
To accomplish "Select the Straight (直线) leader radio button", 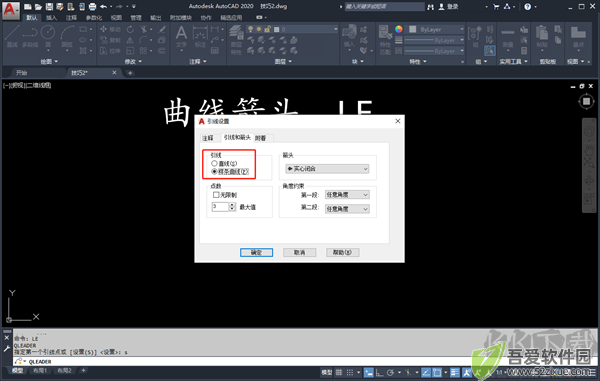I will pos(214,163).
